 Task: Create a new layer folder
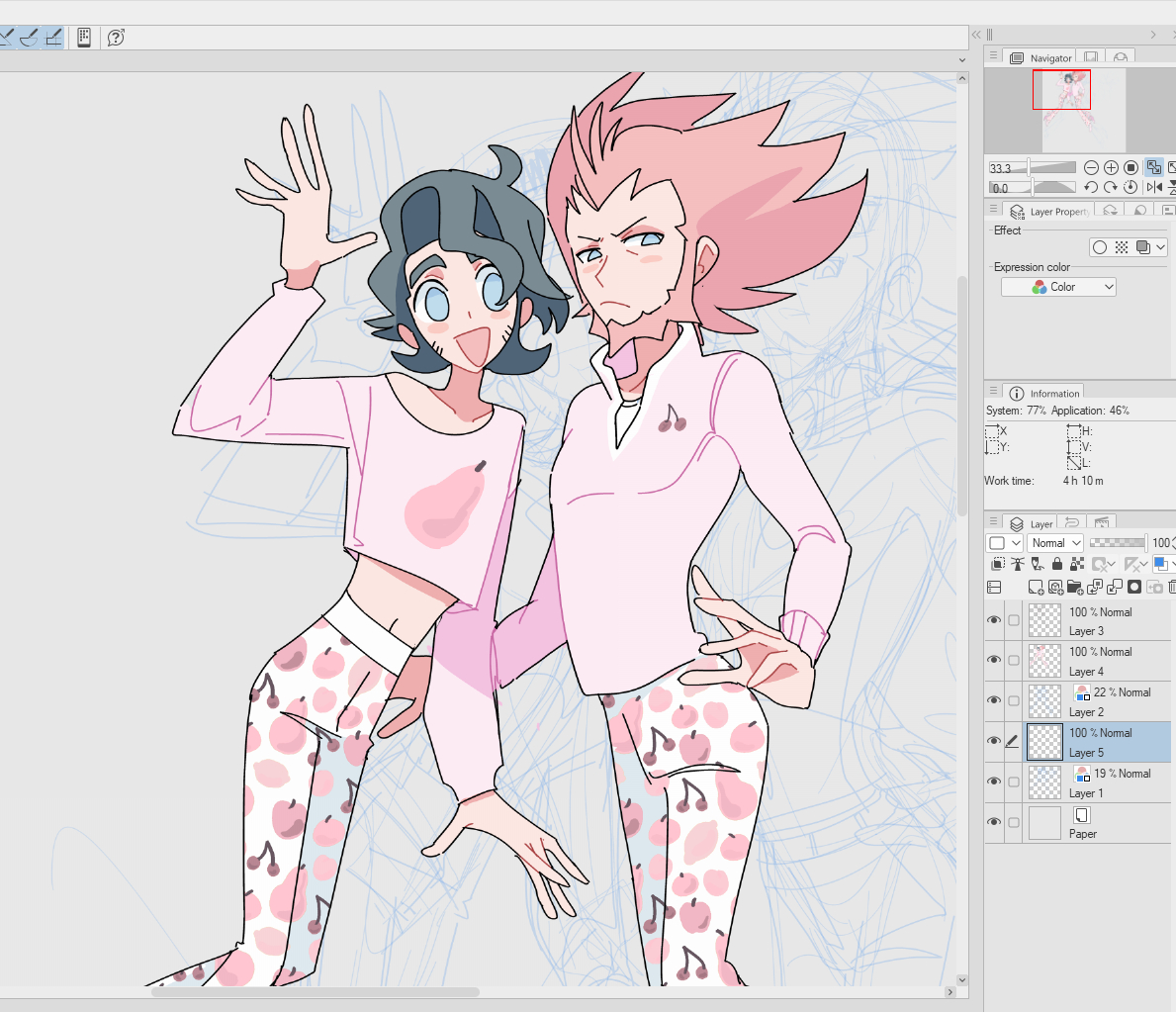1075,588
